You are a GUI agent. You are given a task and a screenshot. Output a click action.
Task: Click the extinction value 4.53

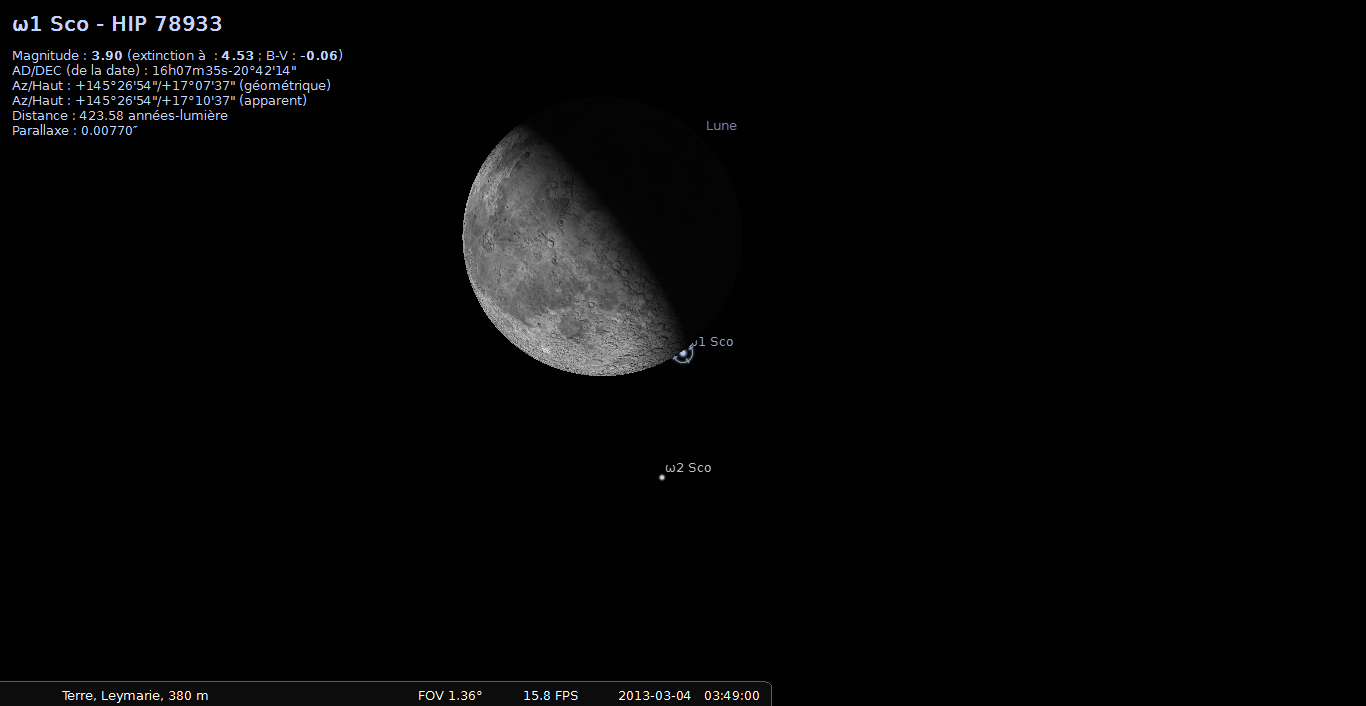coord(237,56)
